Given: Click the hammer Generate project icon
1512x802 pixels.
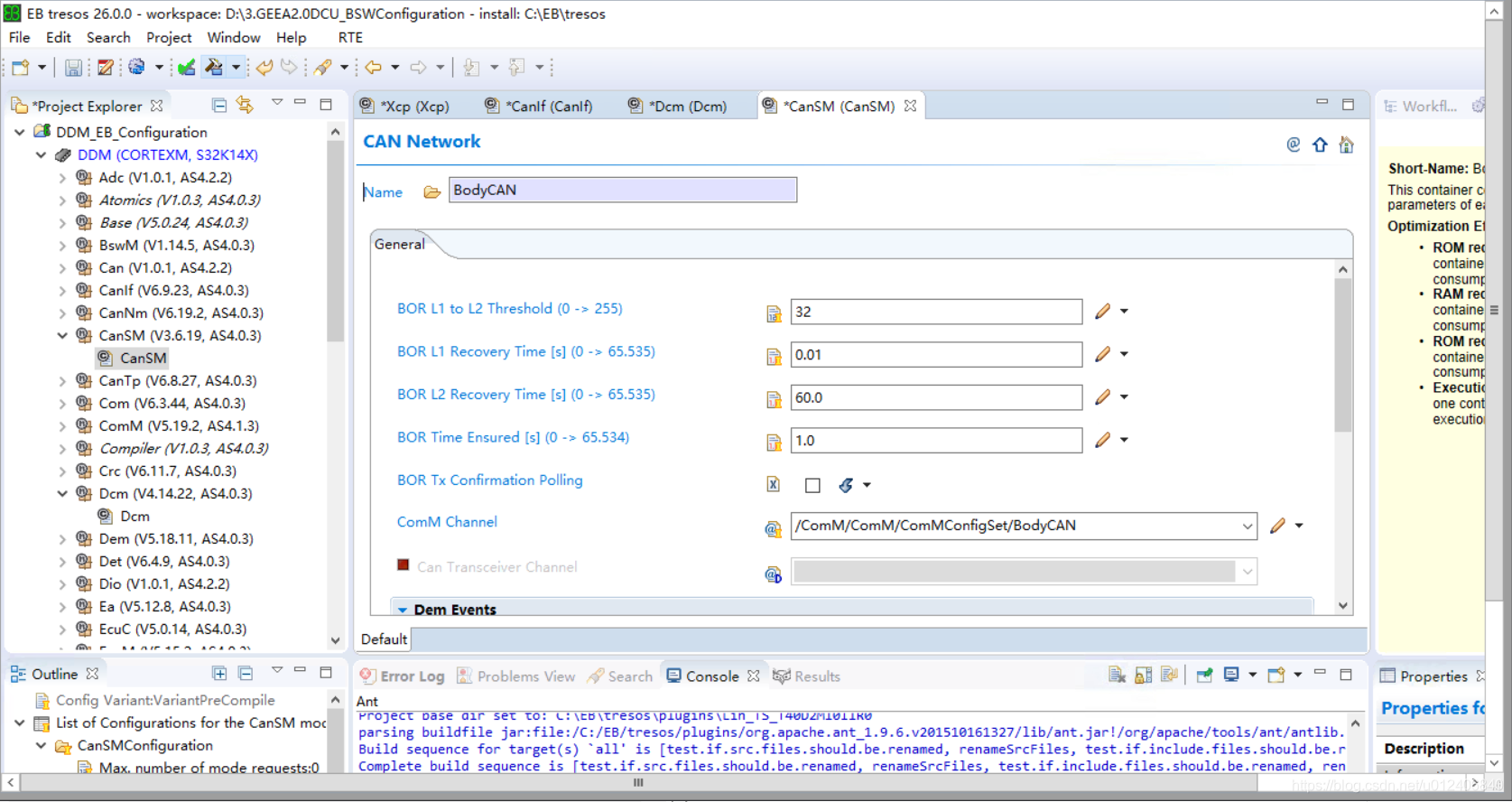Looking at the screenshot, I should (x=214, y=67).
